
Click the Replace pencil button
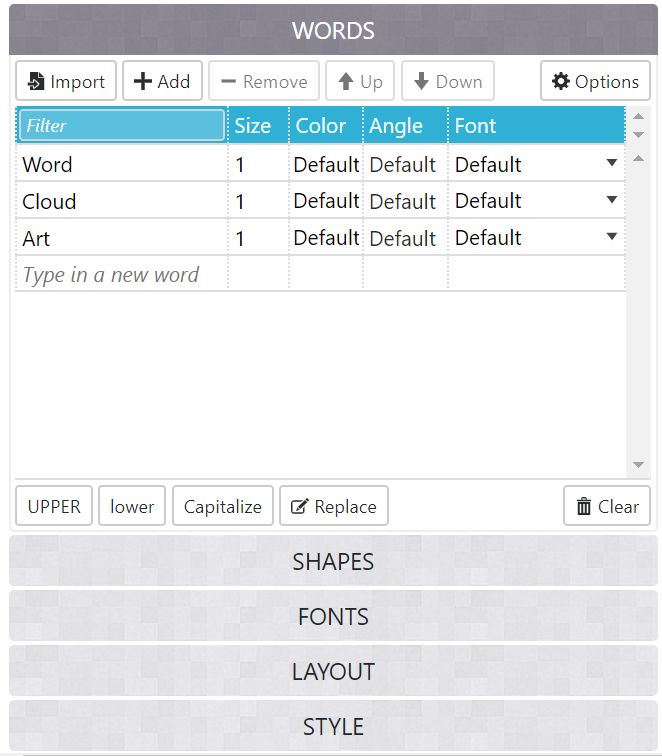334,506
